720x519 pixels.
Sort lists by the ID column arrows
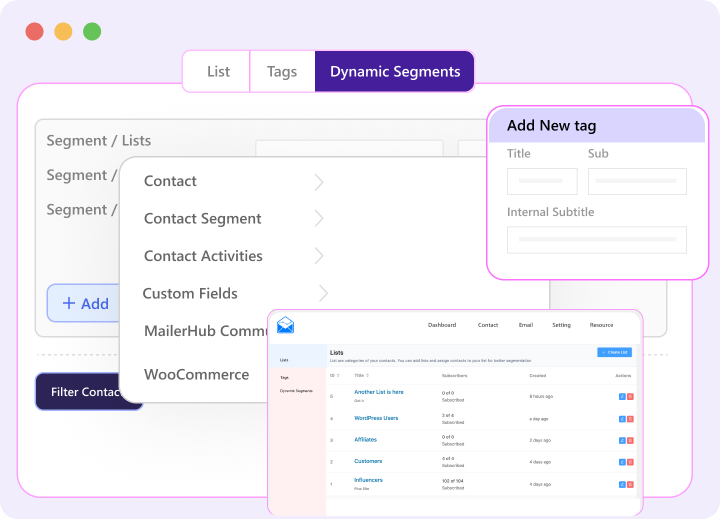click(x=339, y=375)
